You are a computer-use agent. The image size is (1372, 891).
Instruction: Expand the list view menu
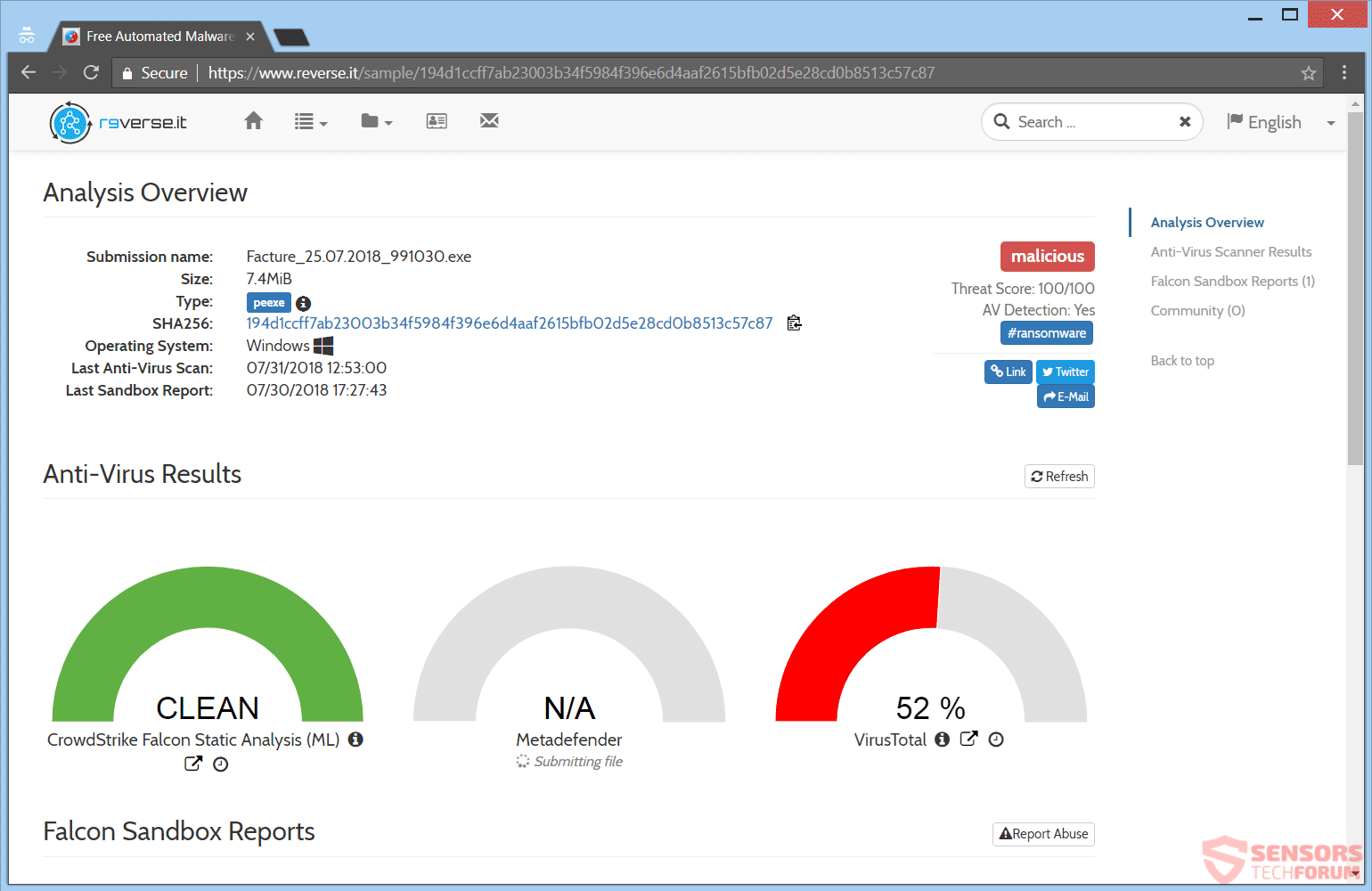tap(311, 122)
